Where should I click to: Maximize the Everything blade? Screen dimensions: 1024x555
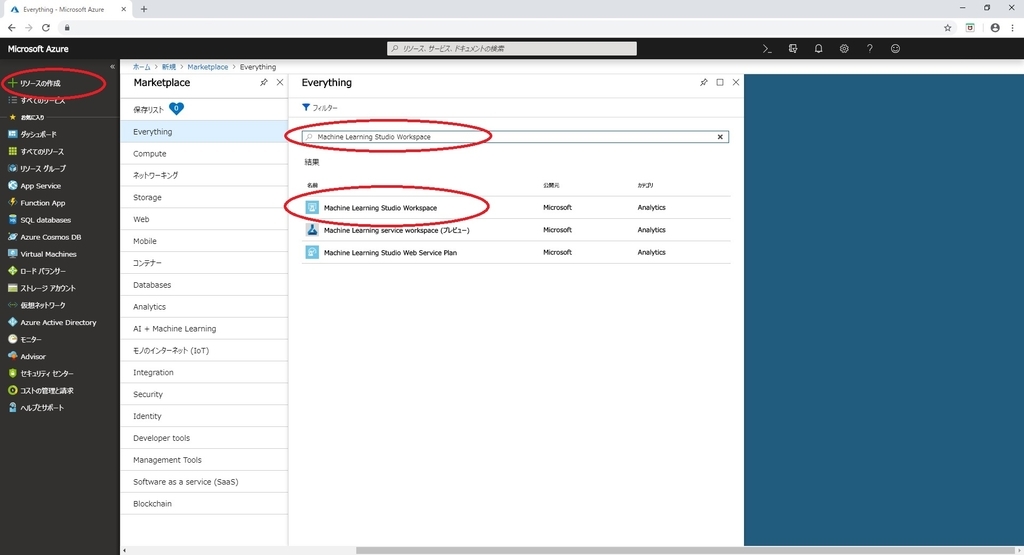pos(720,82)
